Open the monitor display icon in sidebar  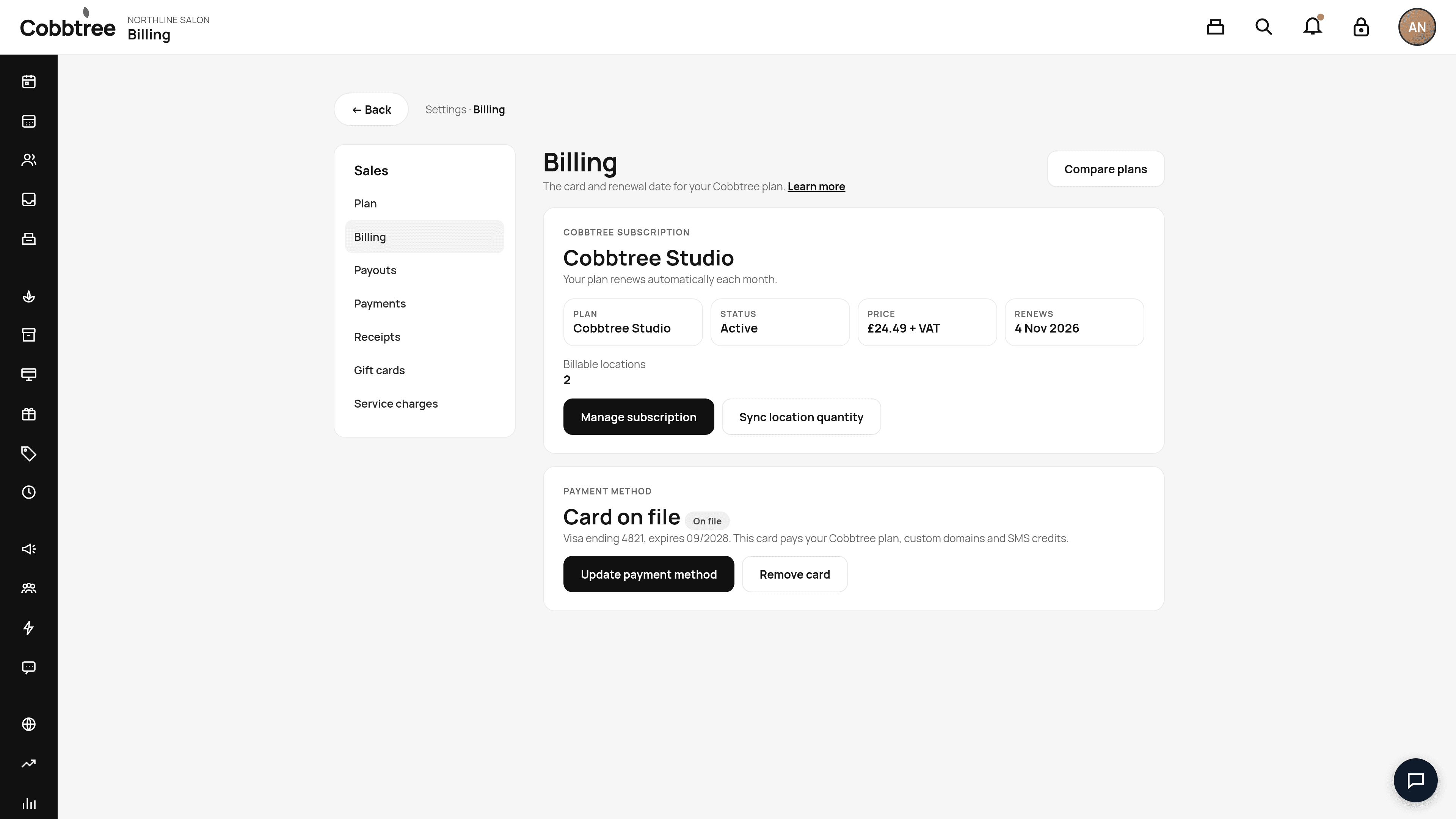(29, 374)
